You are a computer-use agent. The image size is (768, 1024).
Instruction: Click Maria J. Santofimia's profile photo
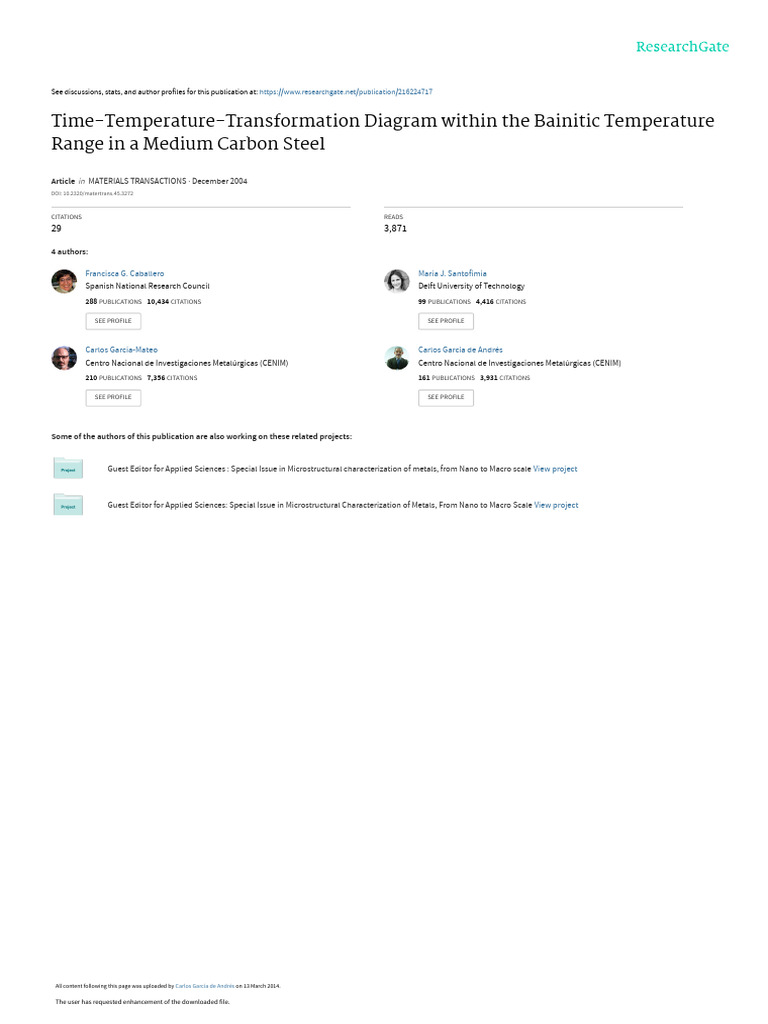point(397,281)
